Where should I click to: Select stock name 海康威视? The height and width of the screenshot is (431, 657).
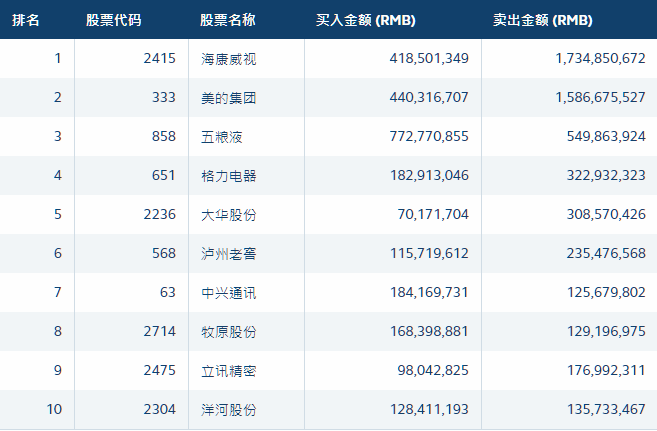228,59
